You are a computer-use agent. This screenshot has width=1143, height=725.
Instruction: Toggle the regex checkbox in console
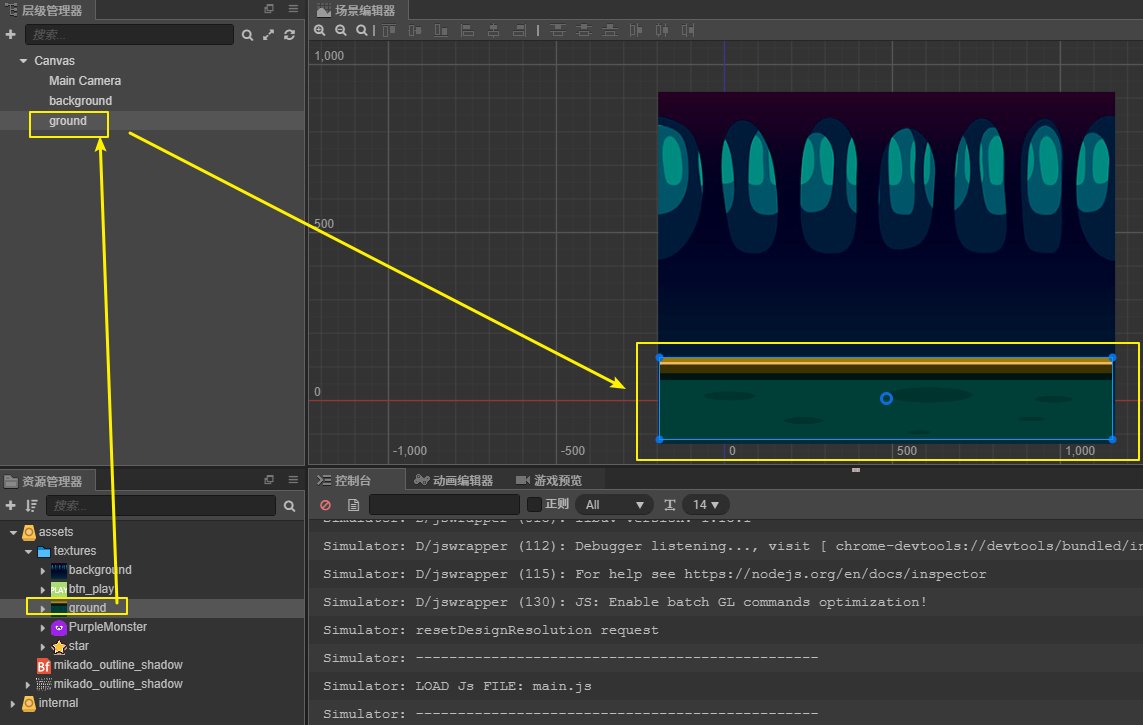(534, 504)
